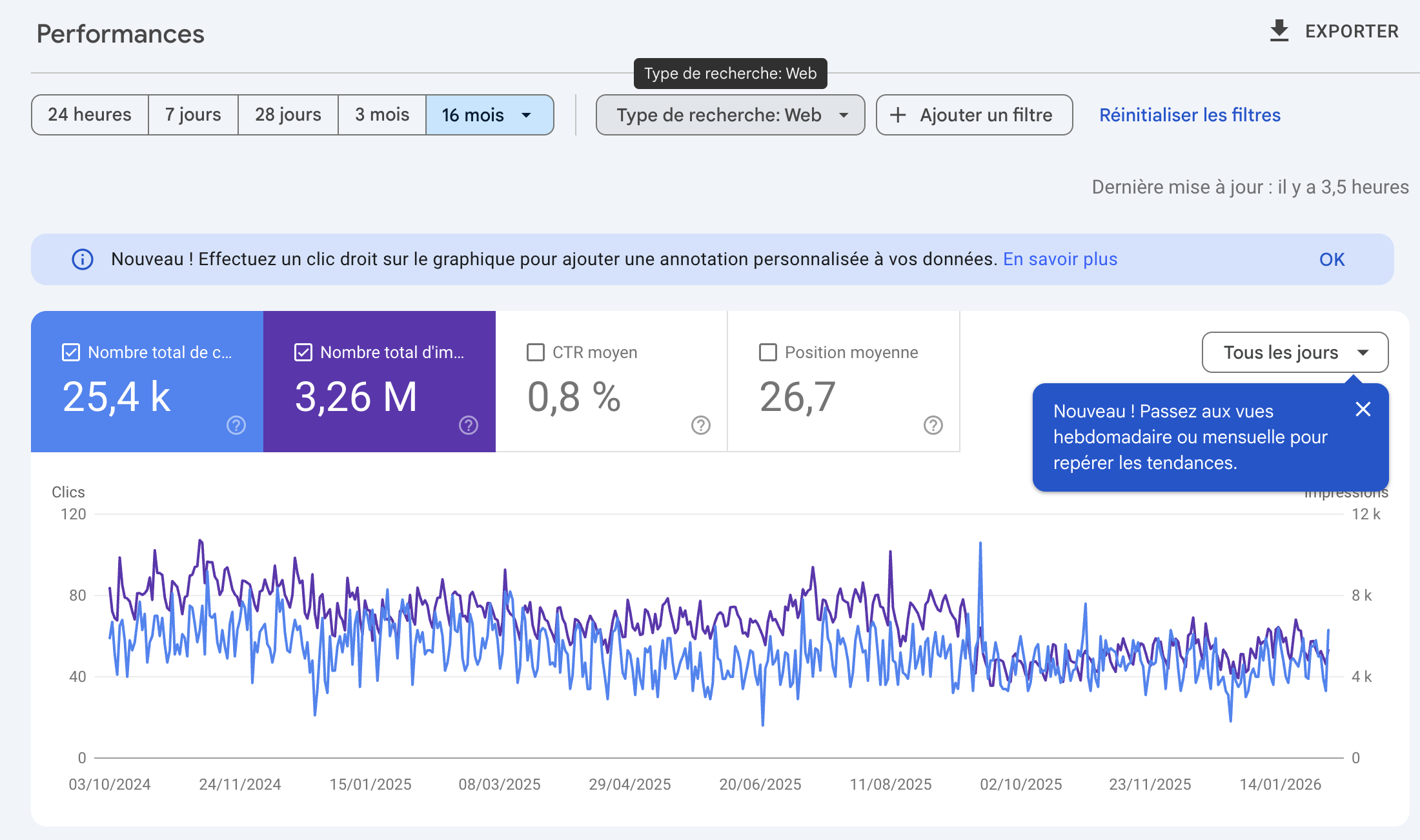Select the 28 jours date range
The width and height of the screenshot is (1420, 840).
[x=288, y=115]
